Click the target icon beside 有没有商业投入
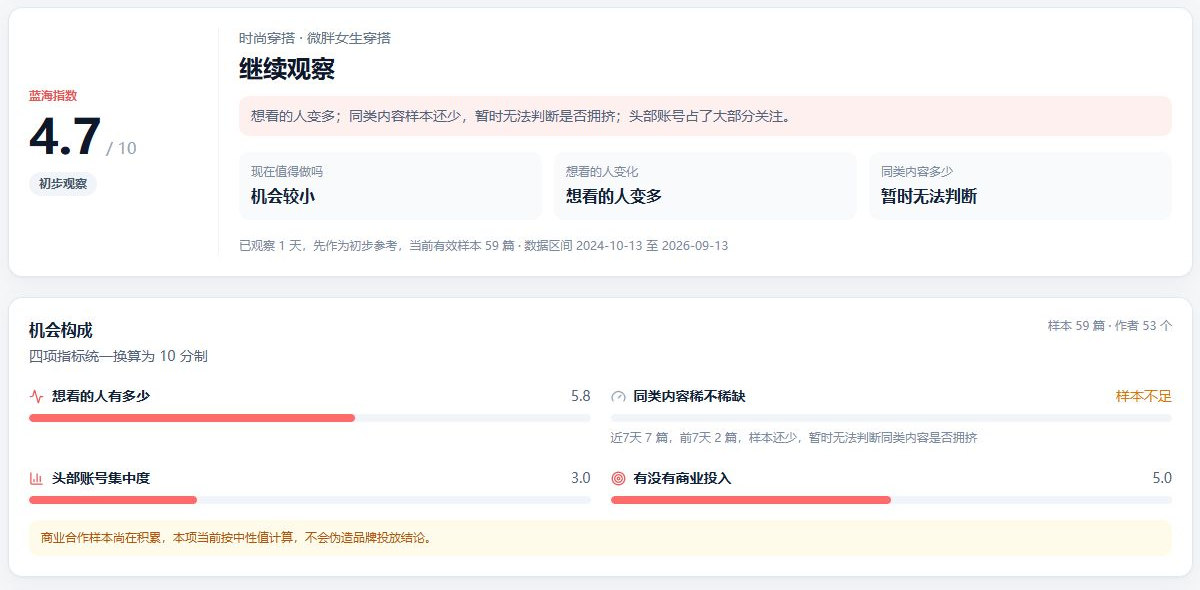The image size is (1200, 590). click(618, 478)
